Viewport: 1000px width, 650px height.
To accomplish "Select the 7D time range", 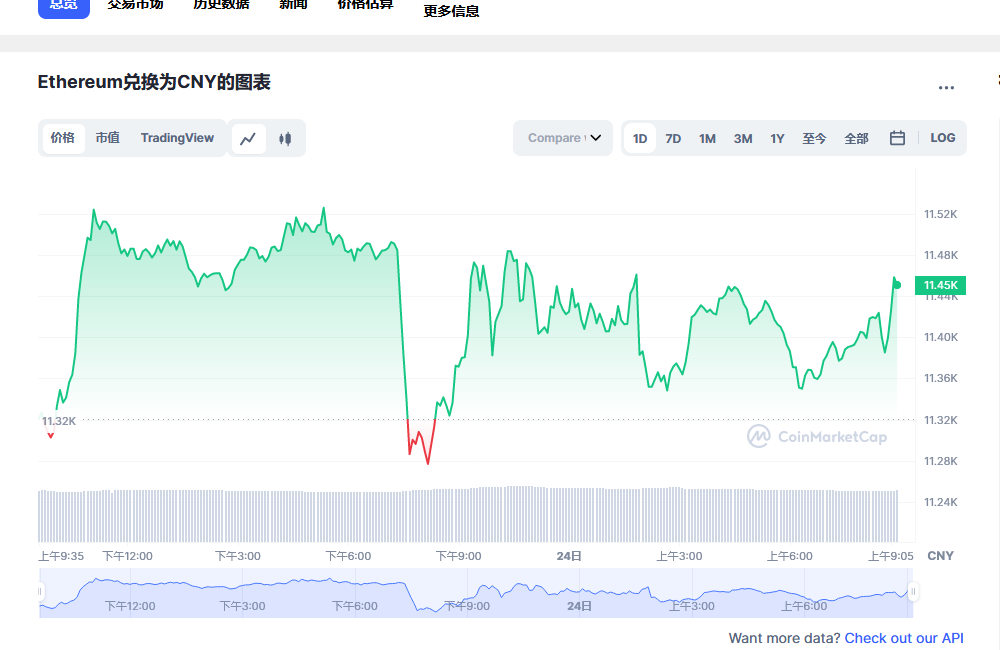I will pos(673,138).
